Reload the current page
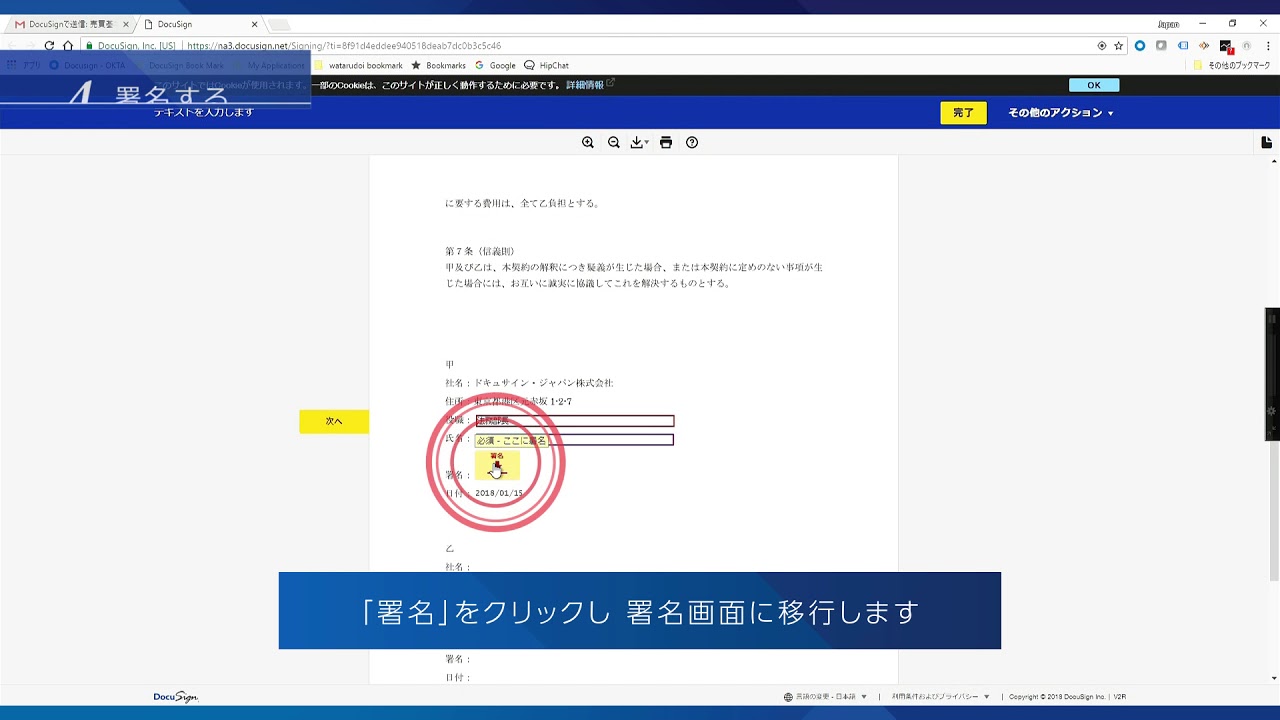 [x=49, y=46]
